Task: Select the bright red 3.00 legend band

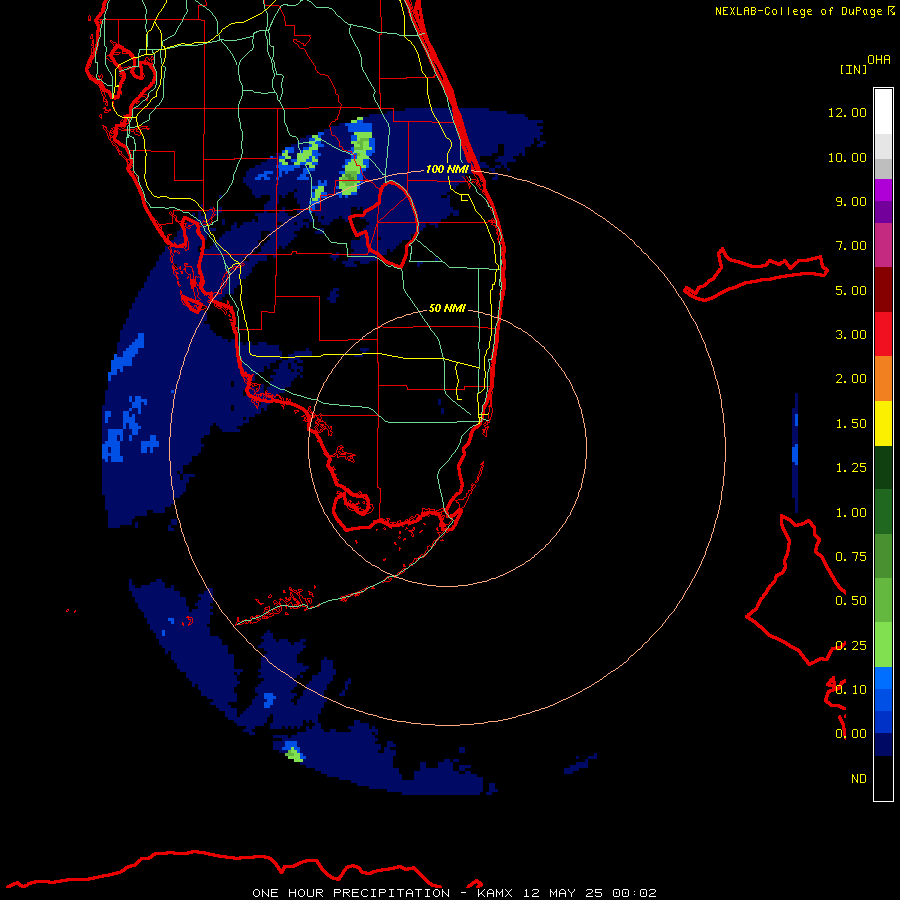Action: point(883,334)
